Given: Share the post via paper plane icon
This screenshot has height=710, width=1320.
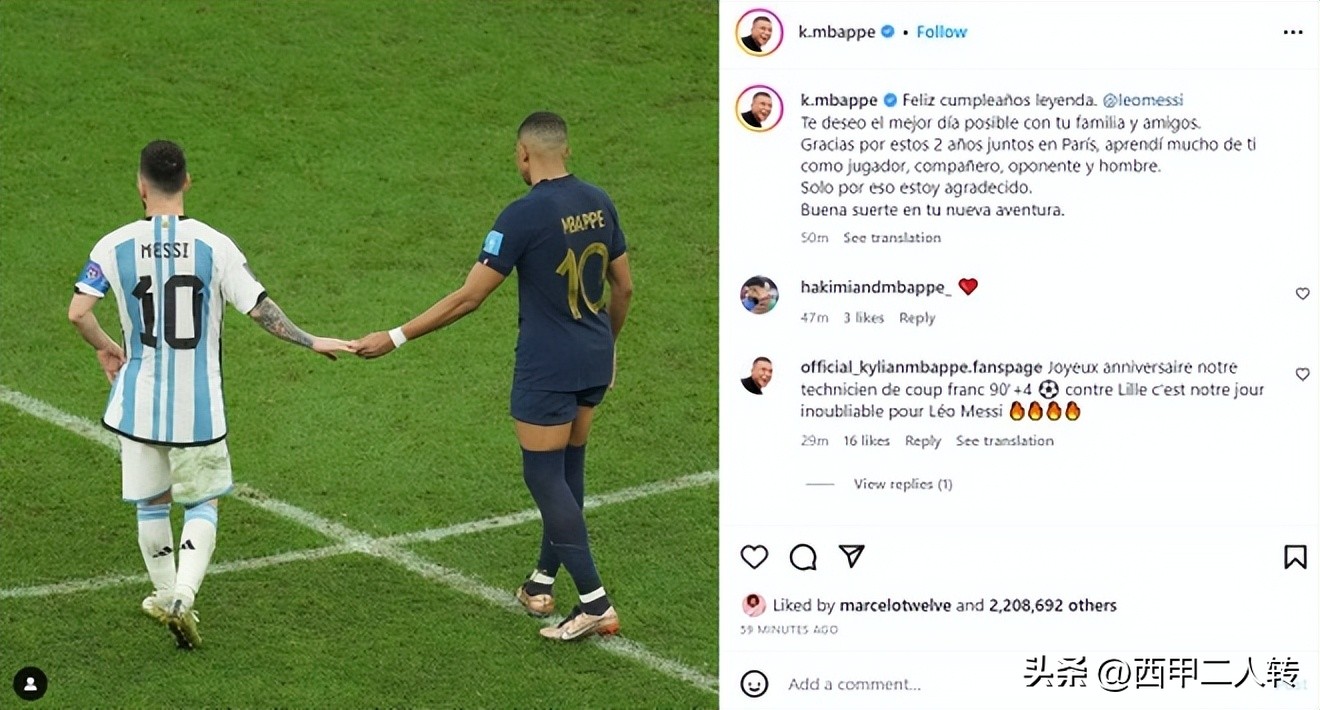Looking at the screenshot, I should (851, 556).
